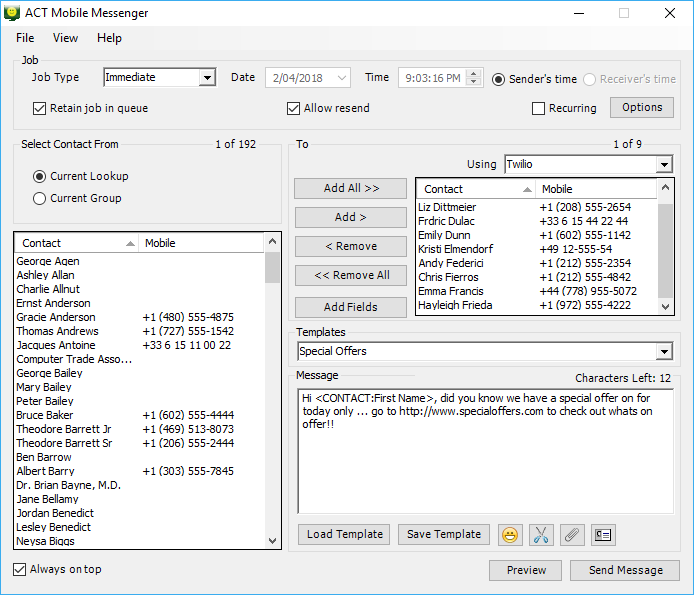Click the Load Template button
This screenshot has width=694, height=595.
[x=344, y=535]
